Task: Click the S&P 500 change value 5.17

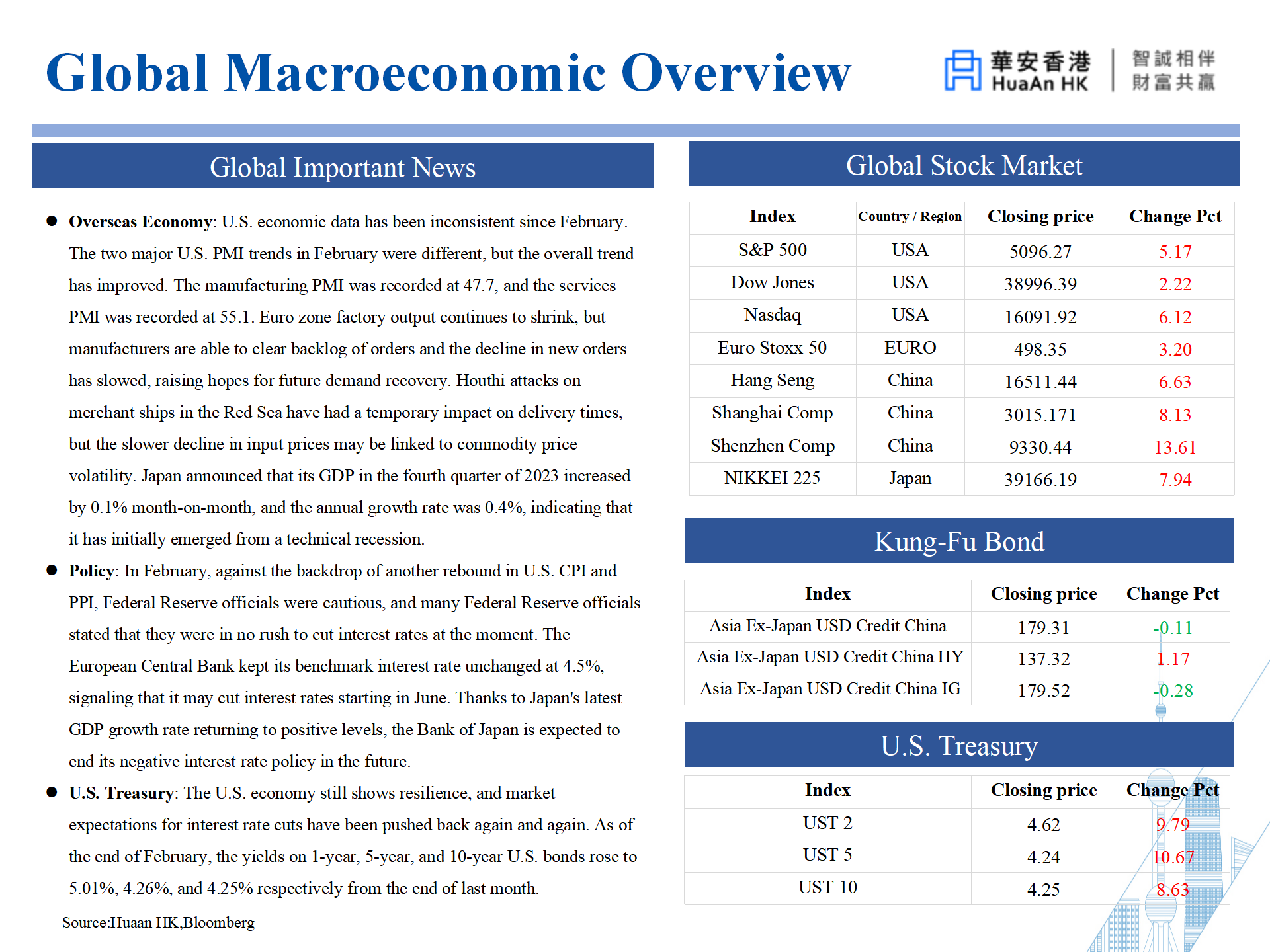Action: [x=1175, y=251]
